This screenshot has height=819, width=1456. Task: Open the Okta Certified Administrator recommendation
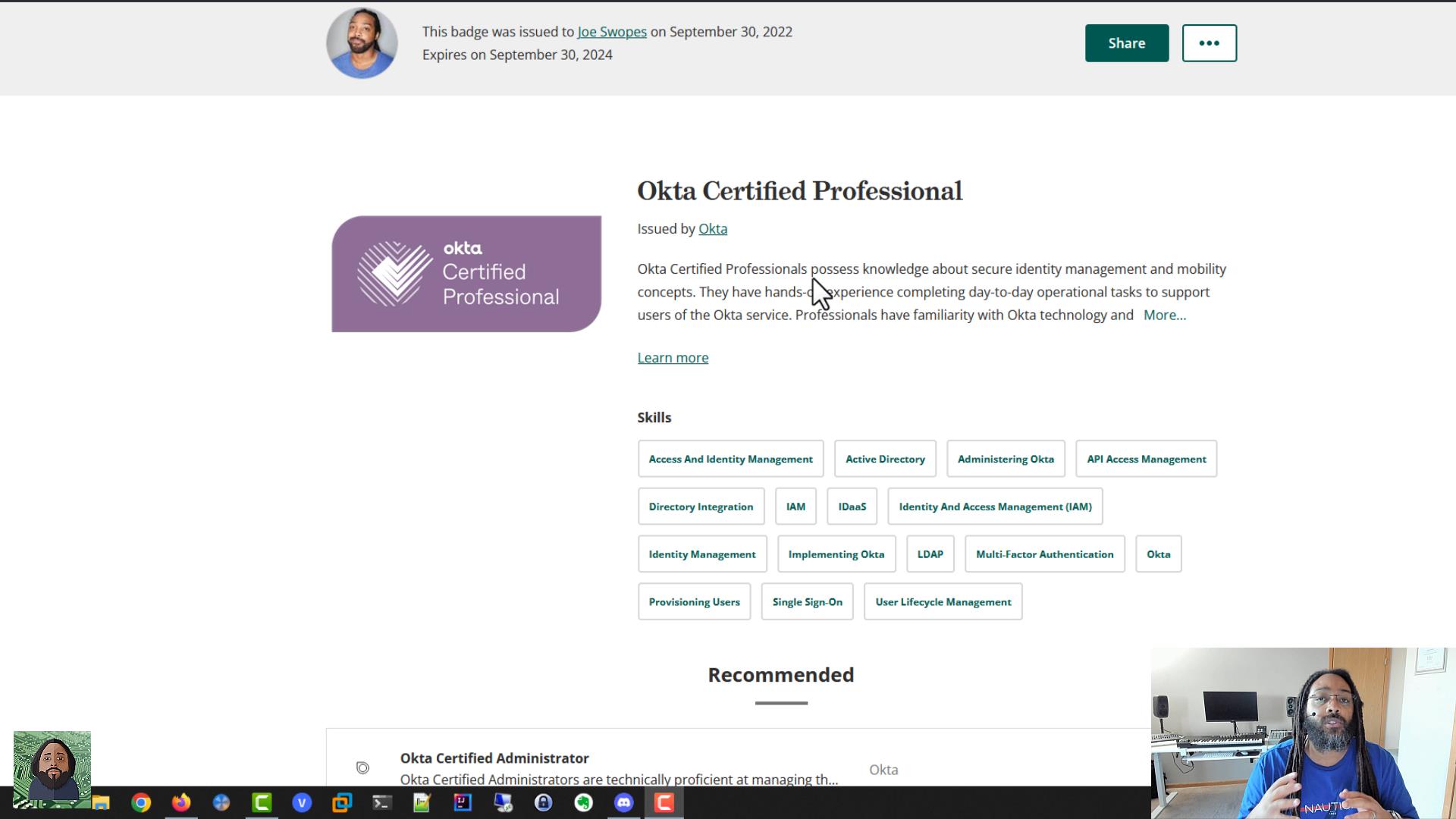494,758
